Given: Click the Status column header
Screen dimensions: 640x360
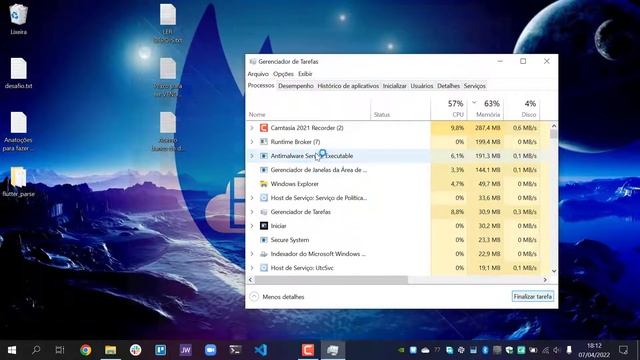Looking at the screenshot, I should (x=400, y=108).
